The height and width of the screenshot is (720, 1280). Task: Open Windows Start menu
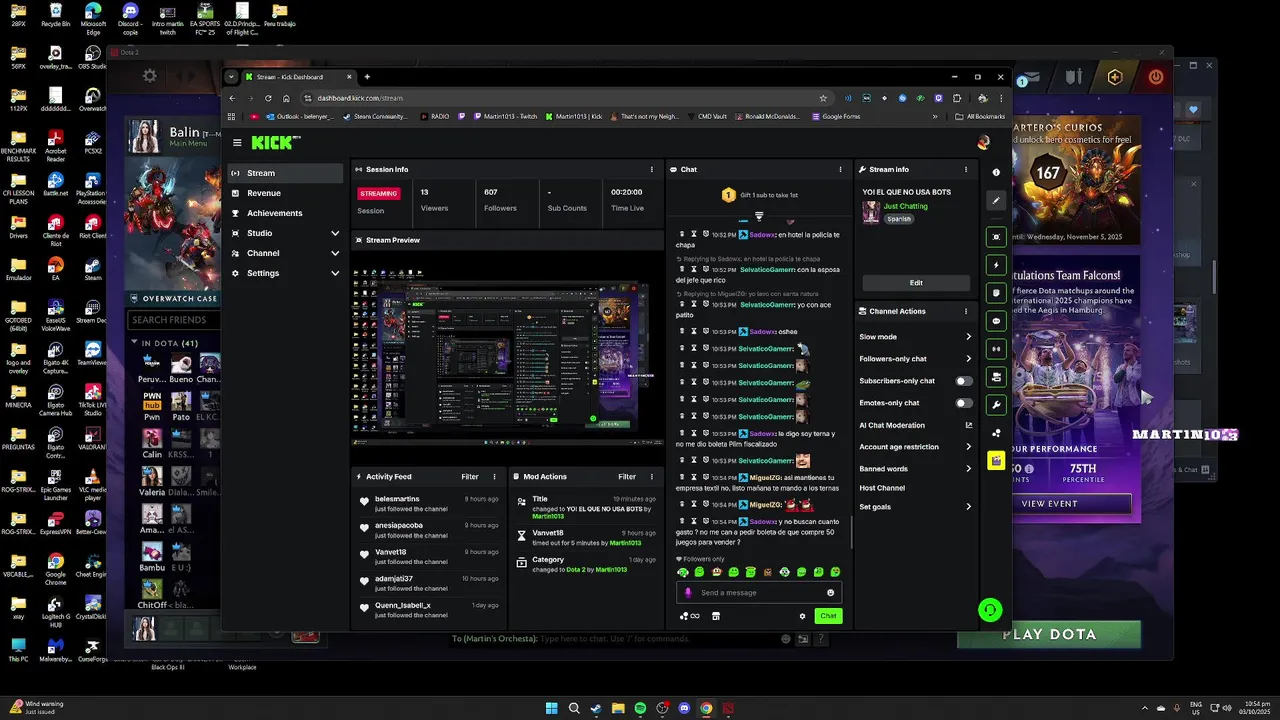[552, 708]
